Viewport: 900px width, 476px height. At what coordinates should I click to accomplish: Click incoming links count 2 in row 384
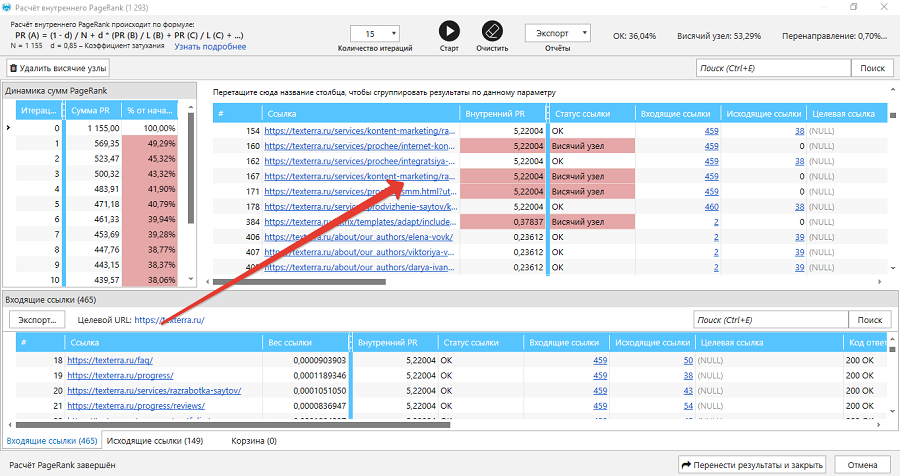[x=716, y=222]
